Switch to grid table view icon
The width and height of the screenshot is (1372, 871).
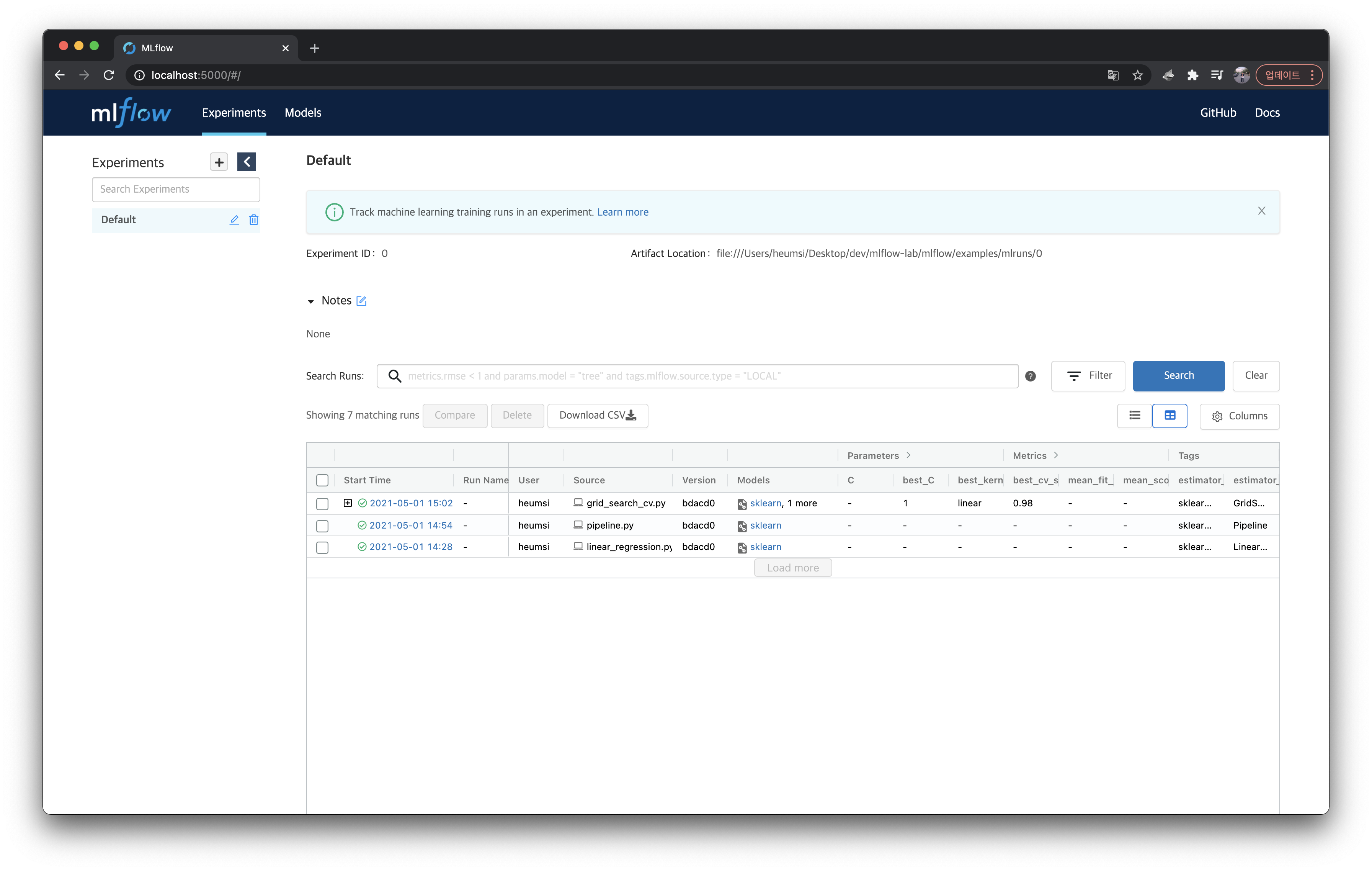coord(1169,416)
